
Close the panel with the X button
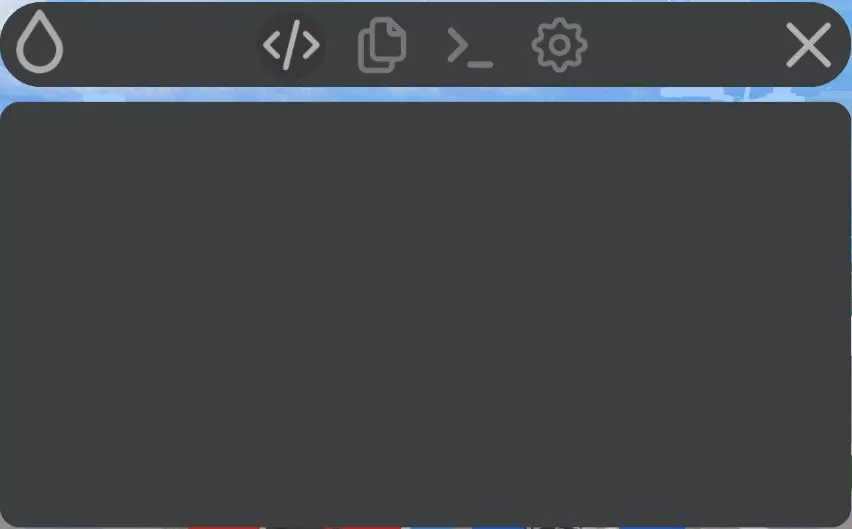tap(808, 45)
